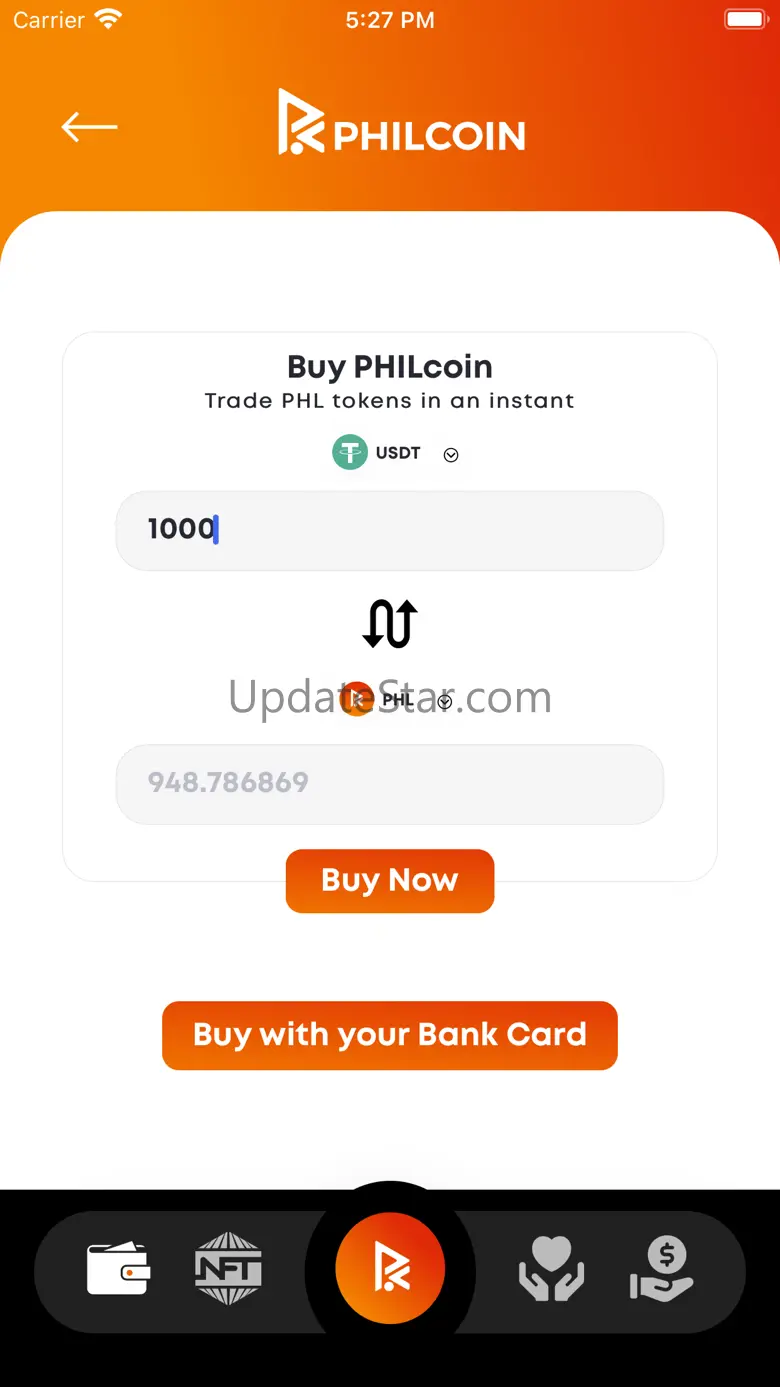Tap the PHILCOIN logo in header
This screenshot has height=1387, width=780.
click(x=401, y=123)
